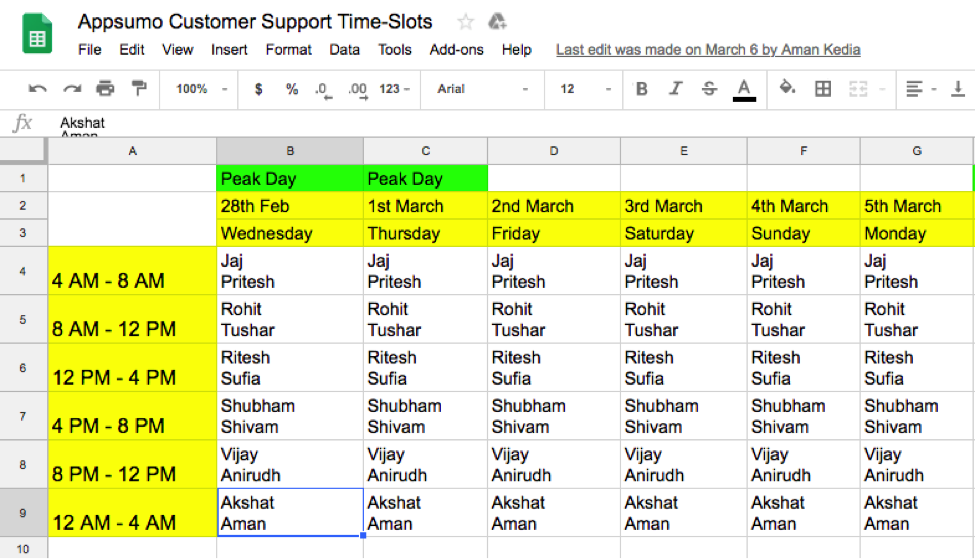Format selection as currency
The image size is (975, 559).
259,89
